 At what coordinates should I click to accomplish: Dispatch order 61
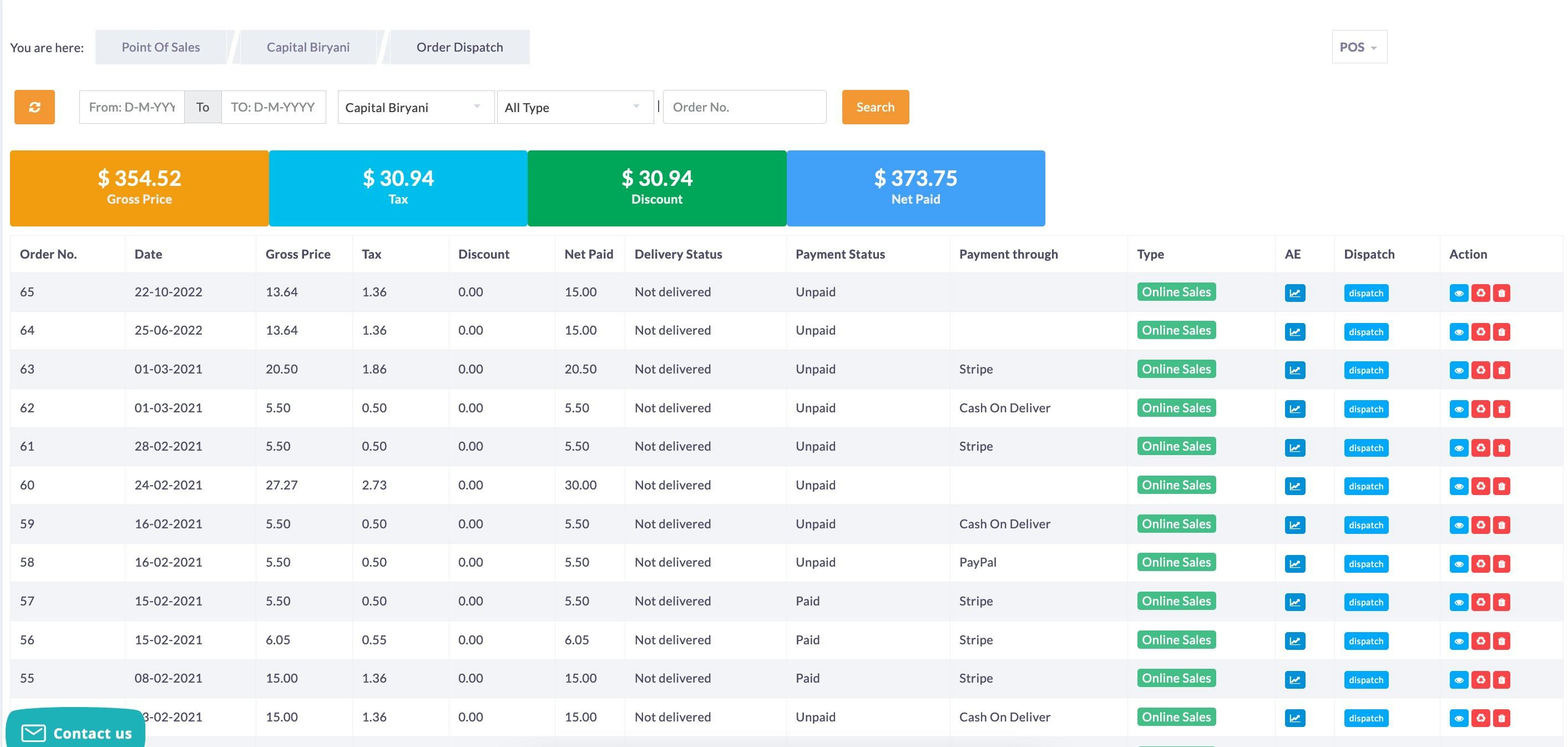pyautogui.click(x=1365, y=448)
